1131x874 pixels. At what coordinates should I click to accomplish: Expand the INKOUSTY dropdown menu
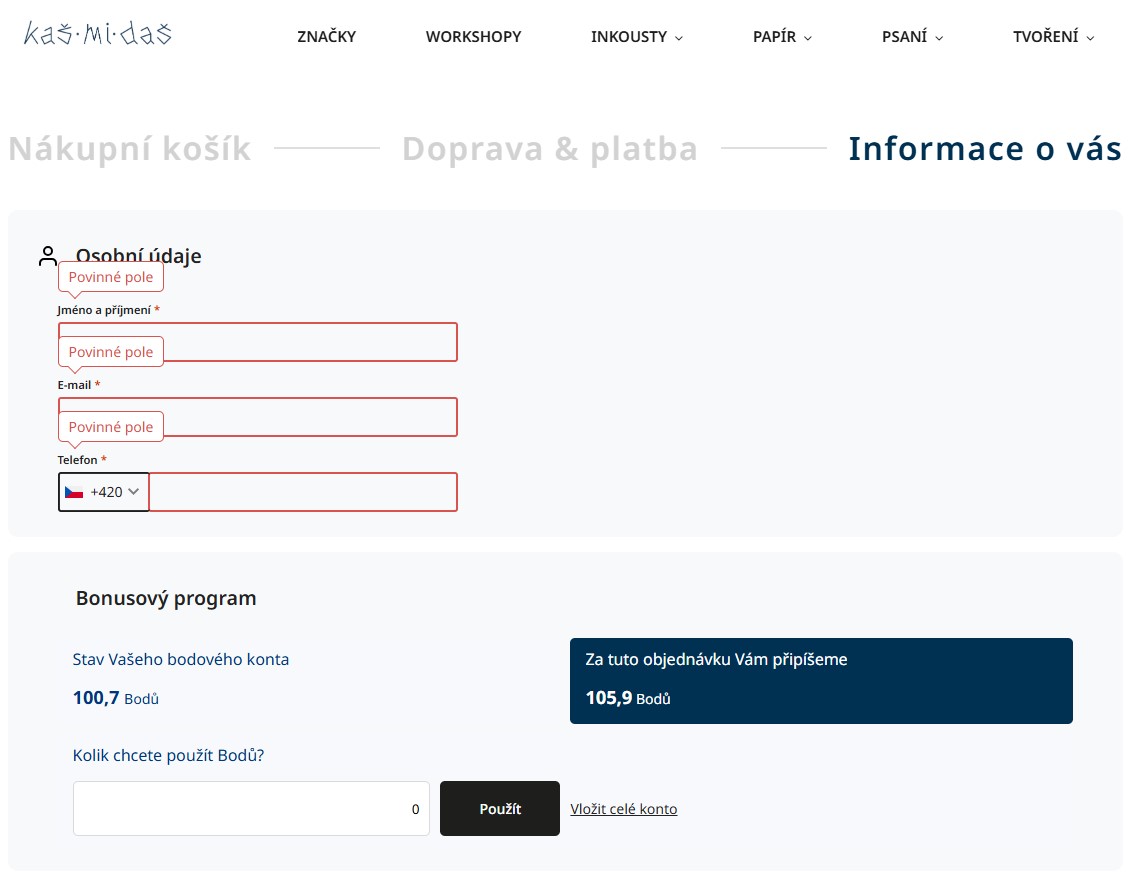pos(637,37)
